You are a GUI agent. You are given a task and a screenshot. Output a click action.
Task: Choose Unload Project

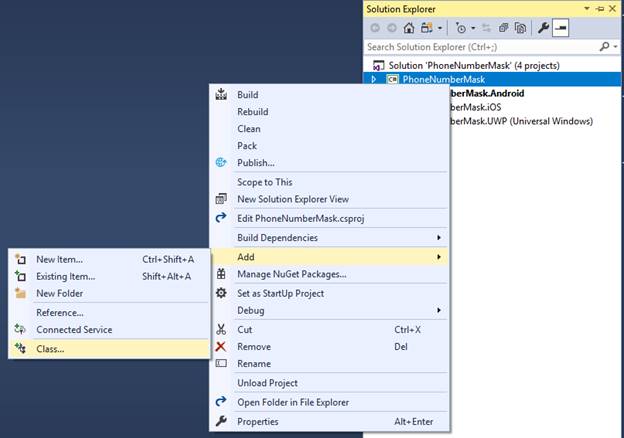coord(267,383)
